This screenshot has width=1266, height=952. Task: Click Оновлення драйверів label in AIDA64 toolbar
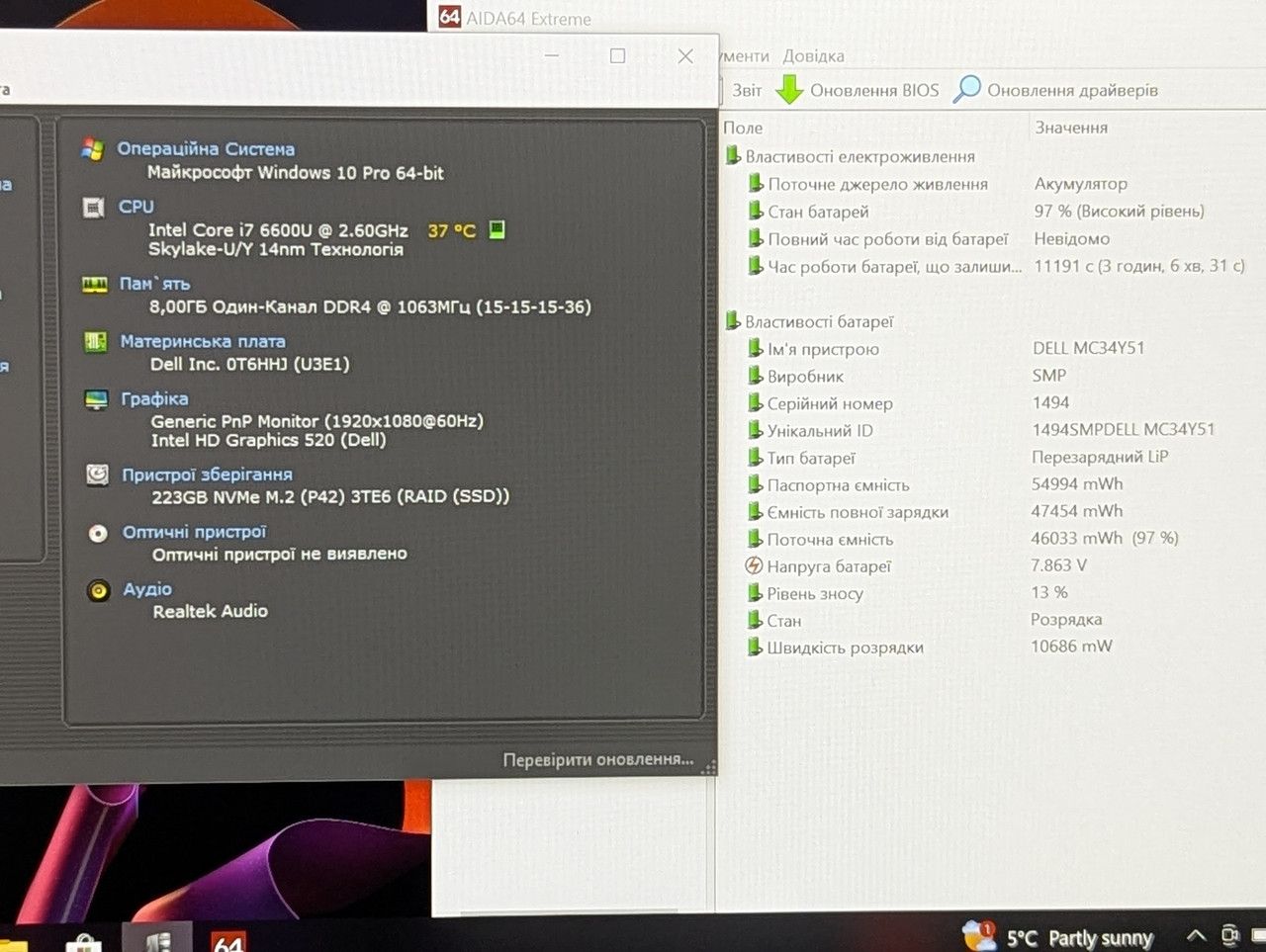pyautogui.click(x=1072, y=90)
